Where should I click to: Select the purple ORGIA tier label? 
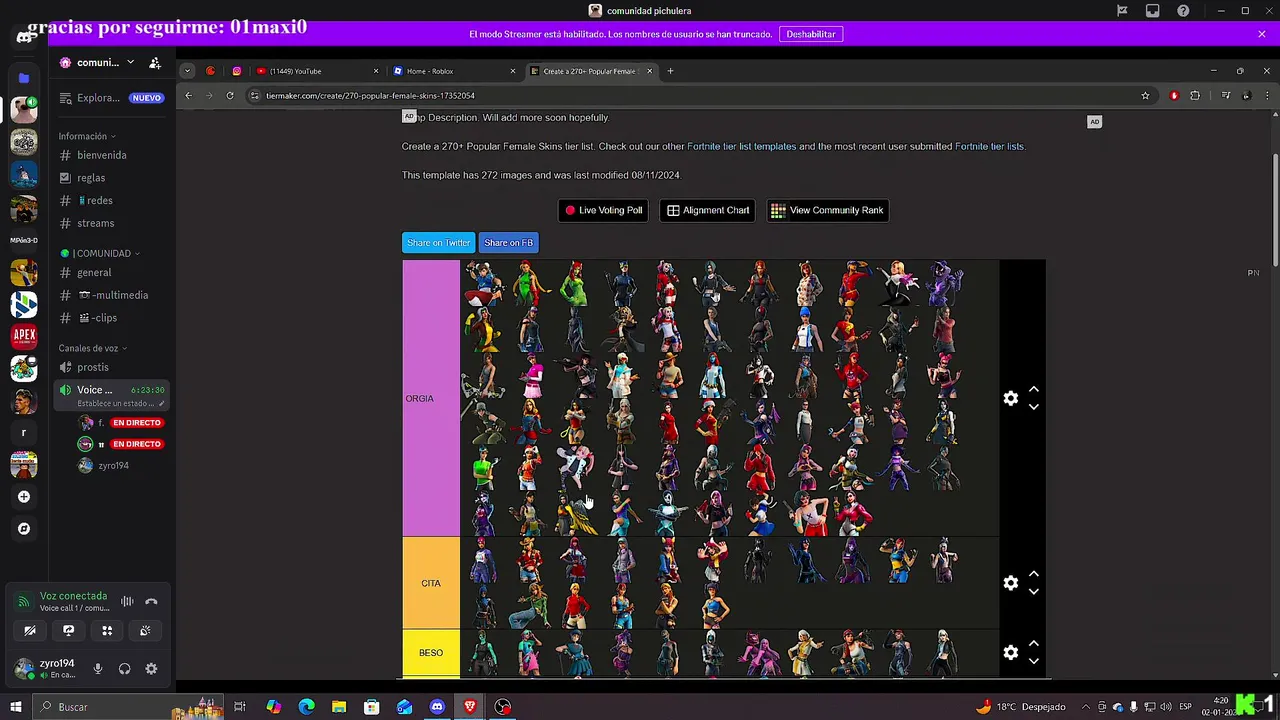(431, 398)
